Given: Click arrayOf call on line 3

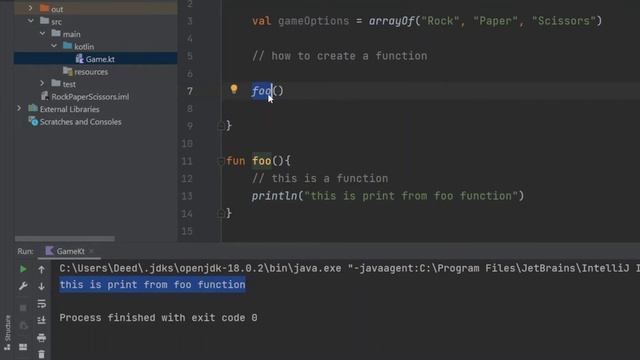Looking at the screenshot, I should click(x=391, y=21).
